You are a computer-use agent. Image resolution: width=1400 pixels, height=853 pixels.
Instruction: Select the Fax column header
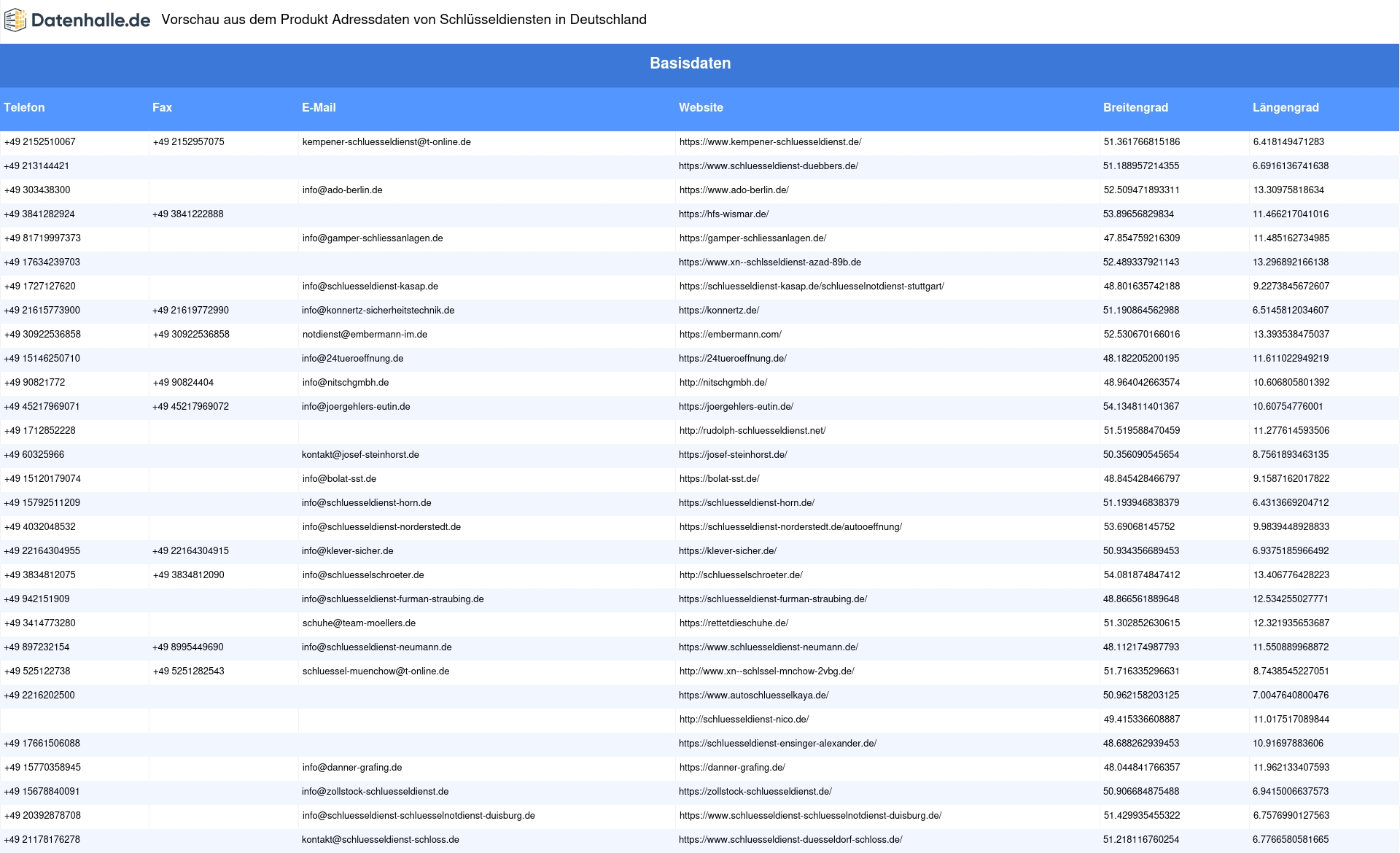[162, 107]
